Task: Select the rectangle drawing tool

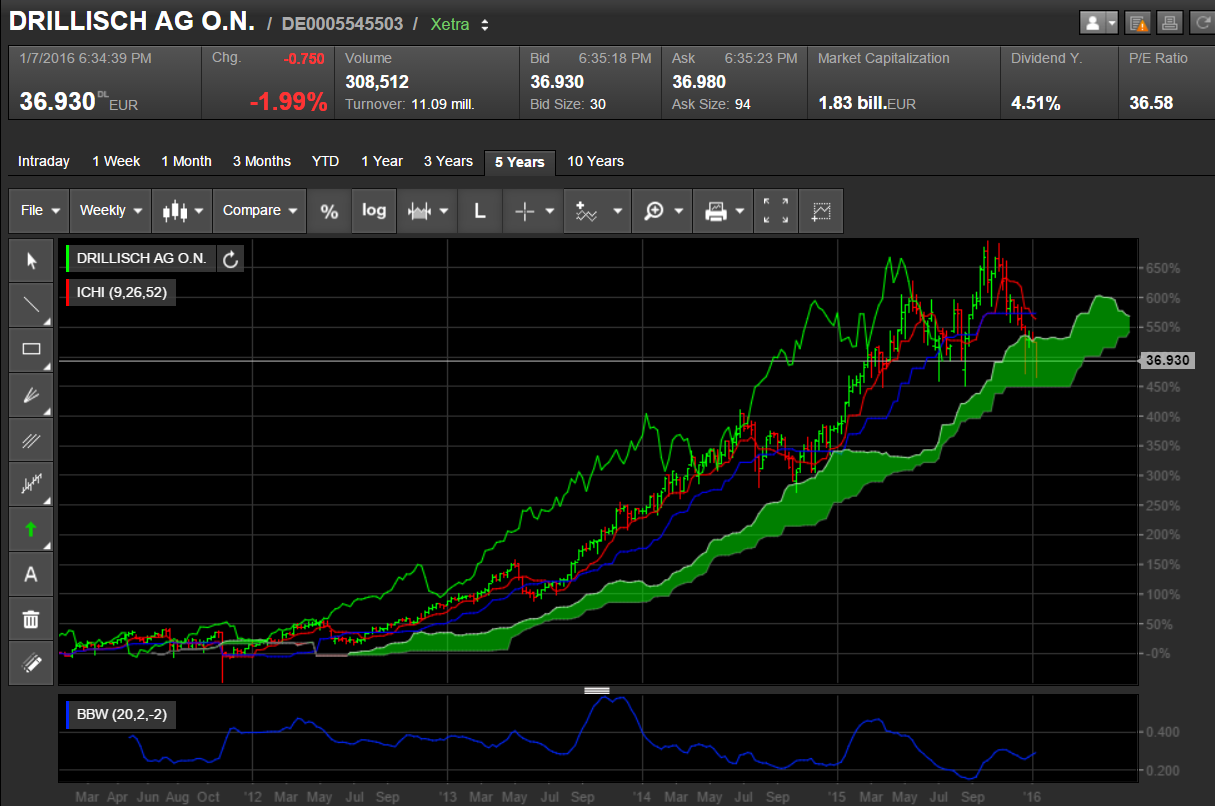Action: pos(31,349)
